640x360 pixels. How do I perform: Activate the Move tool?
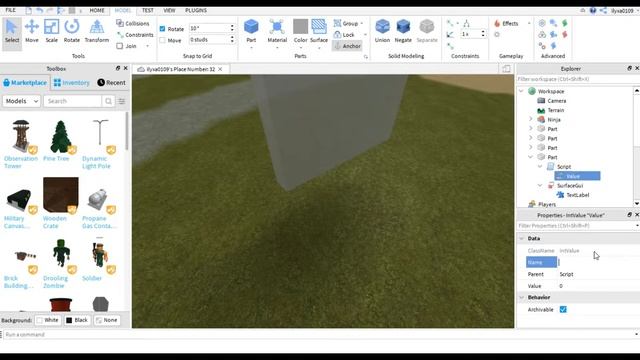31,31
